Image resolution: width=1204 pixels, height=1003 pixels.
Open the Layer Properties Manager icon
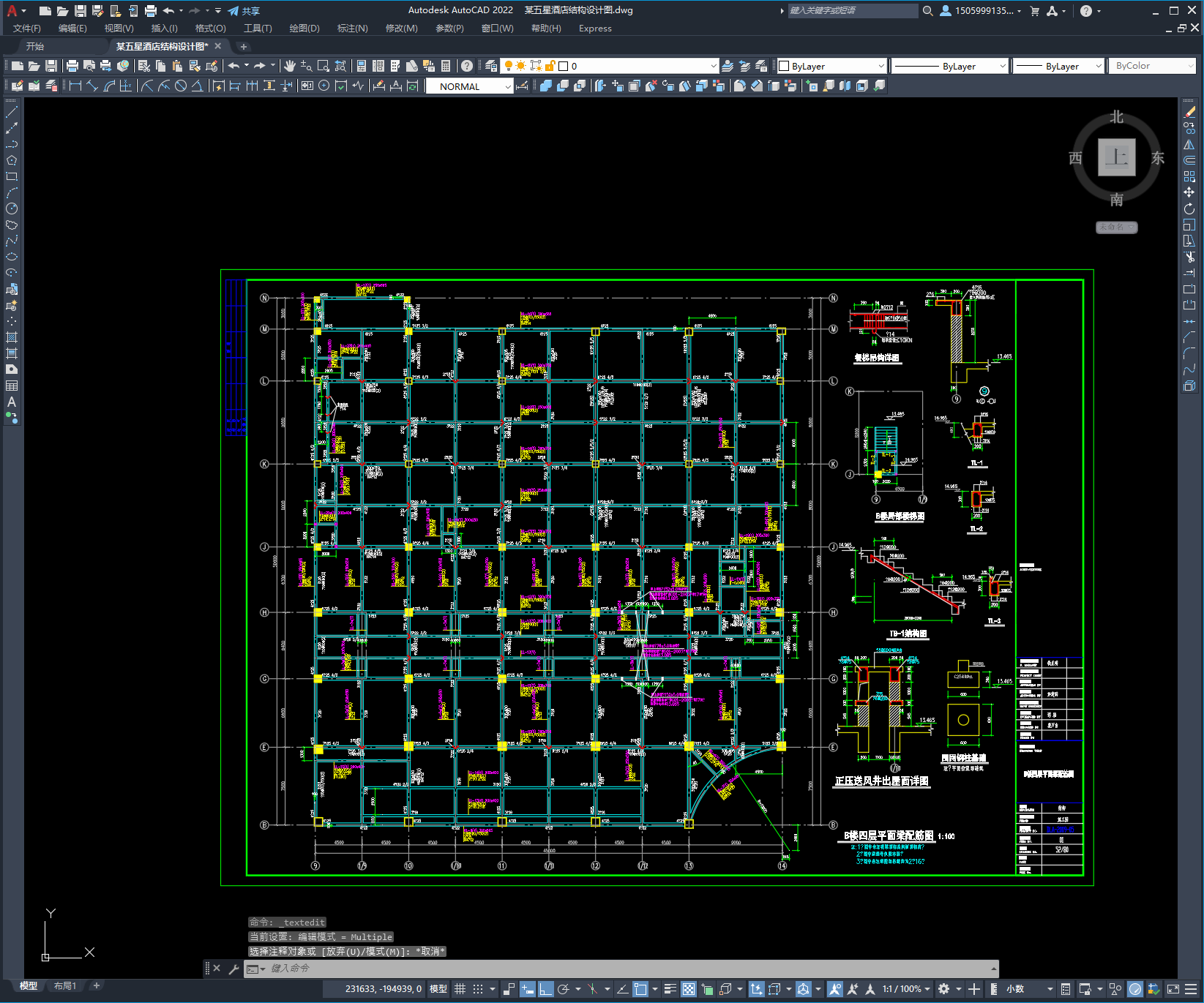click(490, 66)
